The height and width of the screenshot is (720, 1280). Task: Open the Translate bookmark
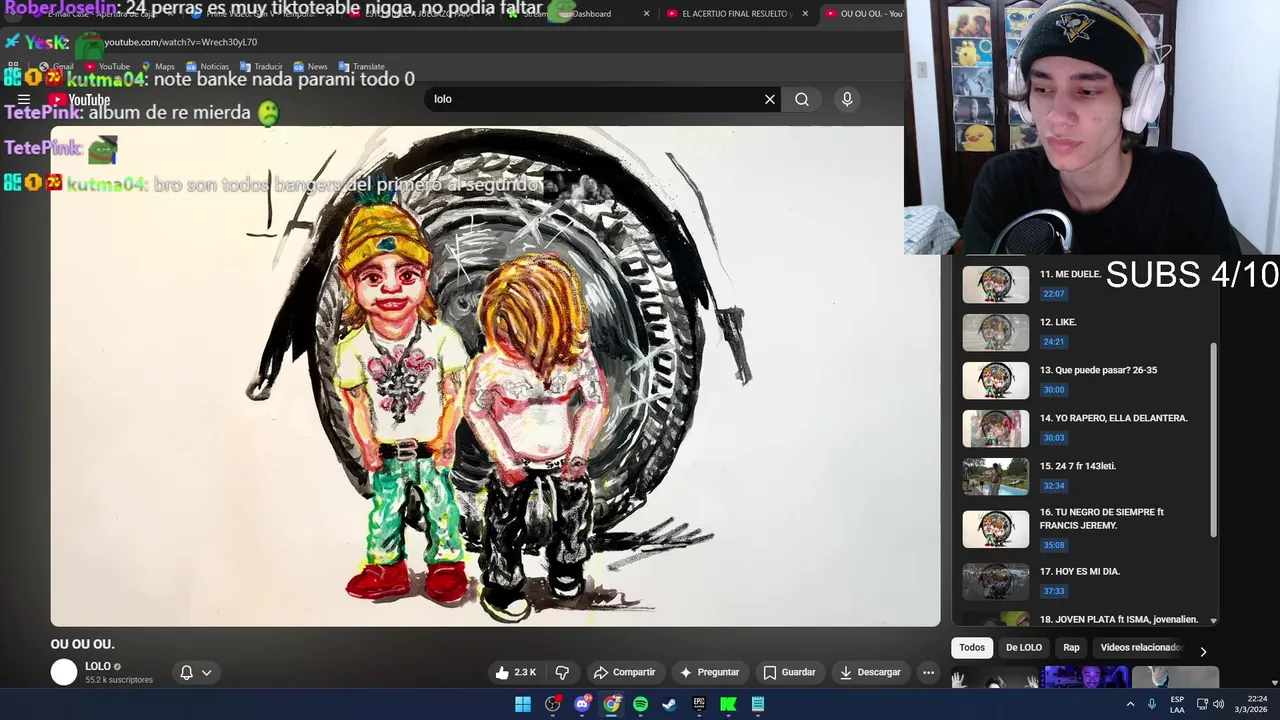coord(361,67)
